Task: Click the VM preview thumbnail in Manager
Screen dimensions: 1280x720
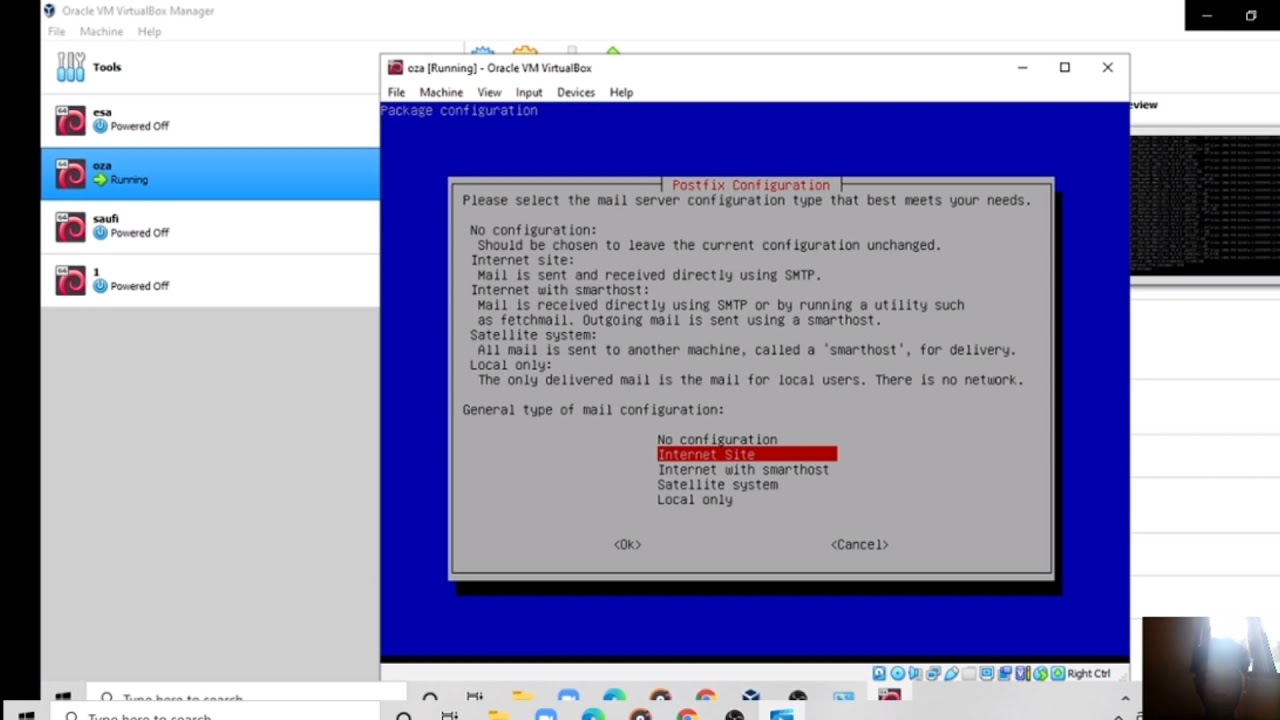Action: [1205, 205]
